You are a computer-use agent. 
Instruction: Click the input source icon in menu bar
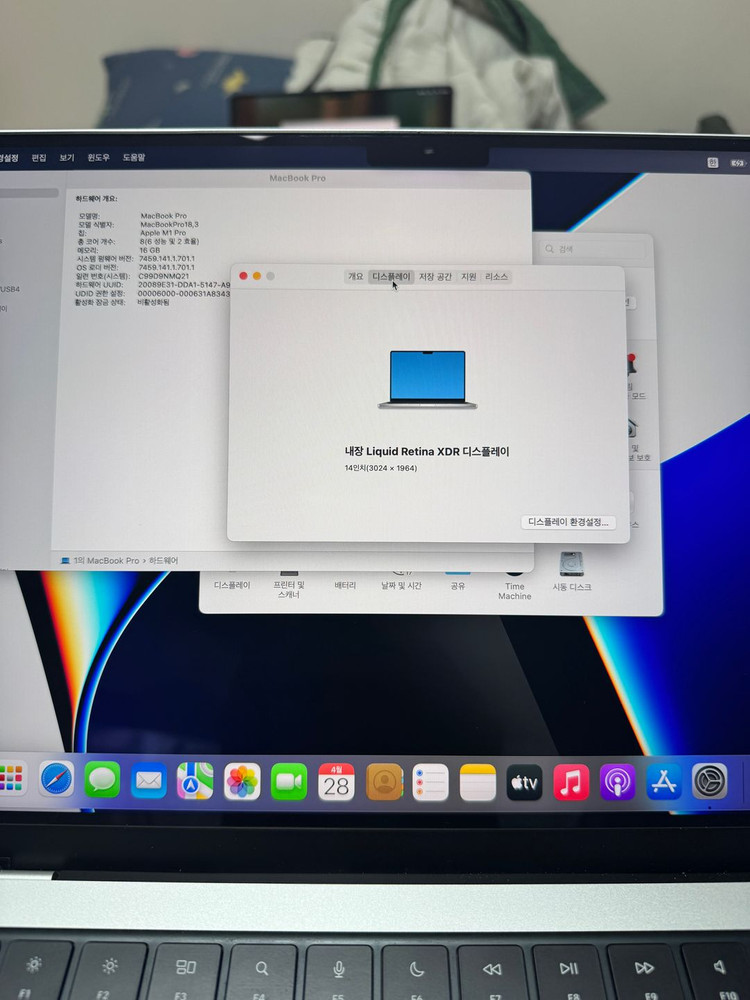point(712,163)
